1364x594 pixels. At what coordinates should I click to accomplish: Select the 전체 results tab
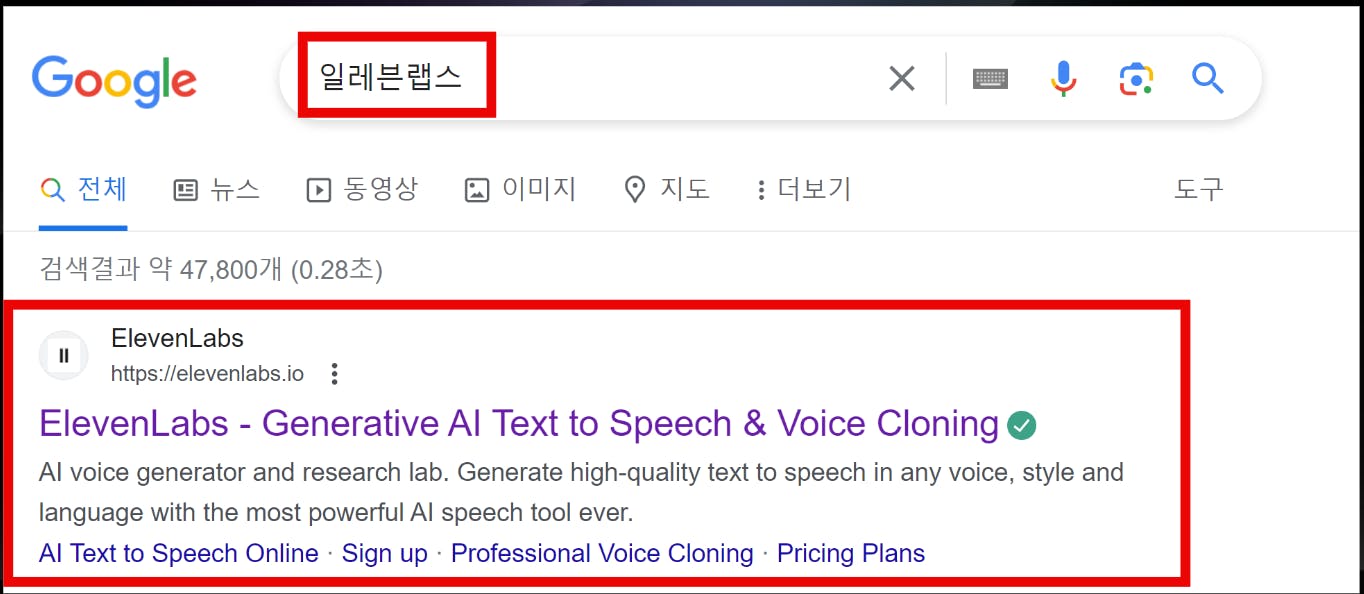pyautogui.click(x=84, y=189)
